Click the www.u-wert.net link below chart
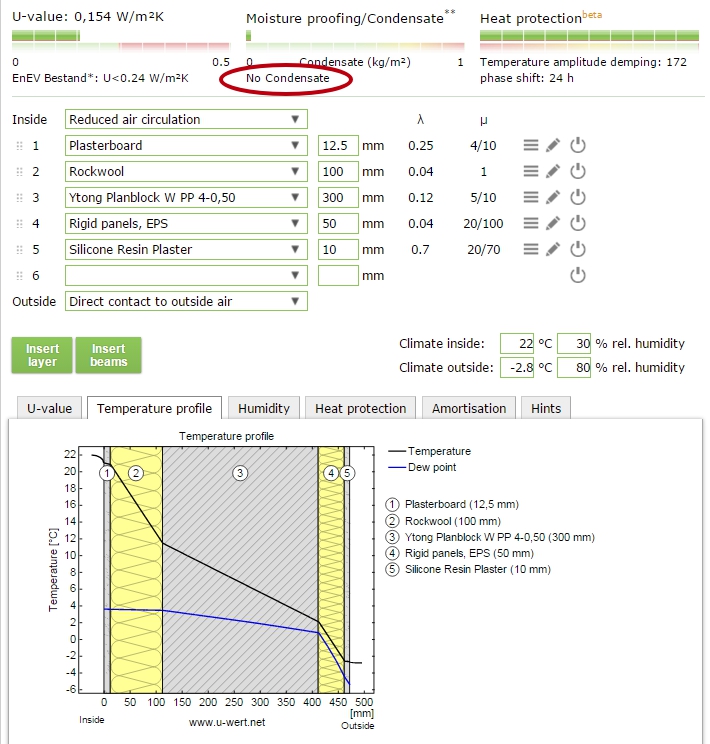 click(x=227, y=722)
